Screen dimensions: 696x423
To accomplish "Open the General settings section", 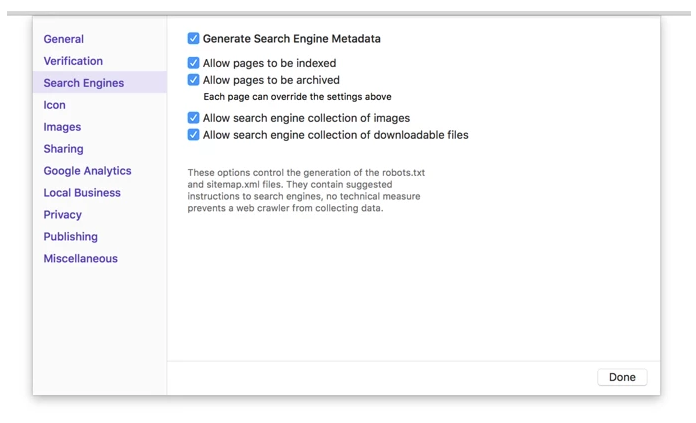I will click(64, 39).
